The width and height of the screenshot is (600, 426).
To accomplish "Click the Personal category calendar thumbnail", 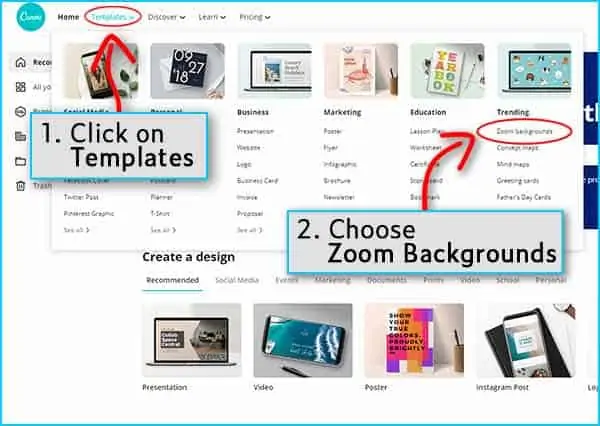I will 188,71.
